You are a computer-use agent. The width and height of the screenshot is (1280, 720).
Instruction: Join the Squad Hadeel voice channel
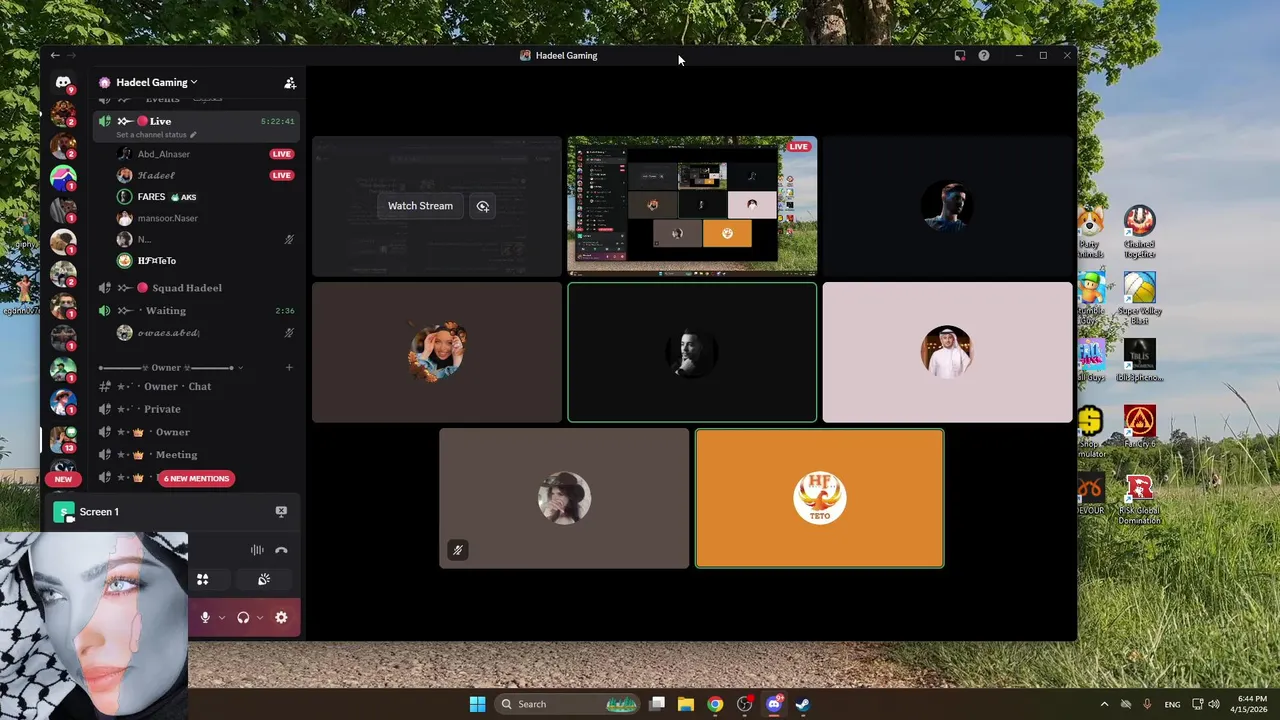198,288
